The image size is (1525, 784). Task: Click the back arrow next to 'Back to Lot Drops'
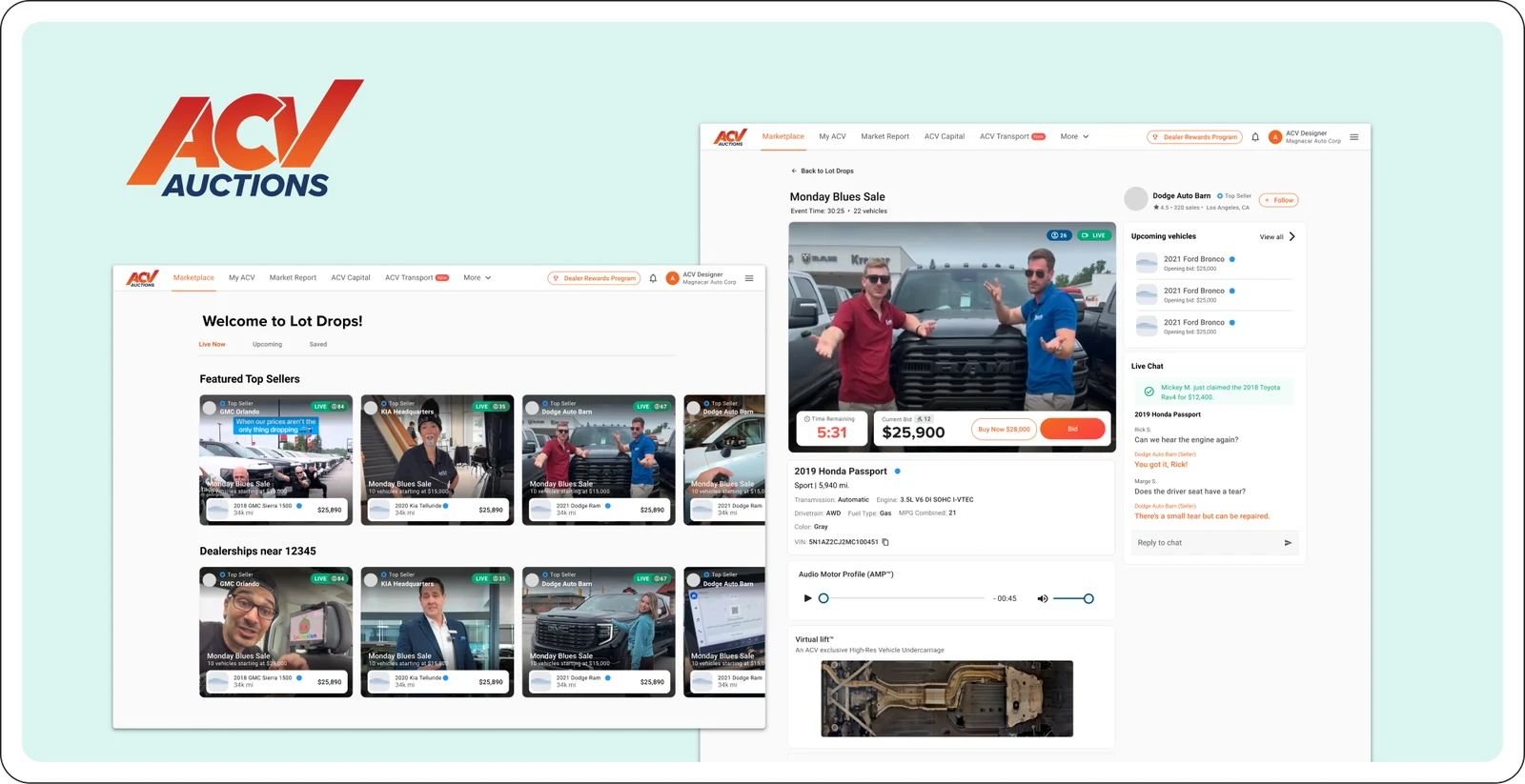point(794,171)
